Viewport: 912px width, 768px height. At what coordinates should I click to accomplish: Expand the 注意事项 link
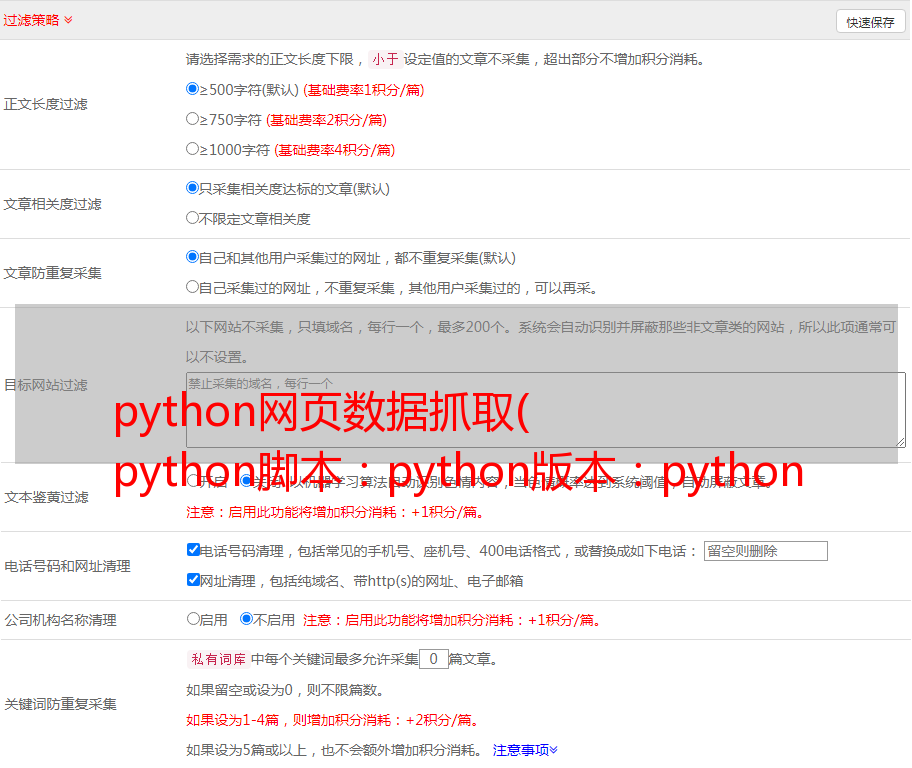(525, 749)
